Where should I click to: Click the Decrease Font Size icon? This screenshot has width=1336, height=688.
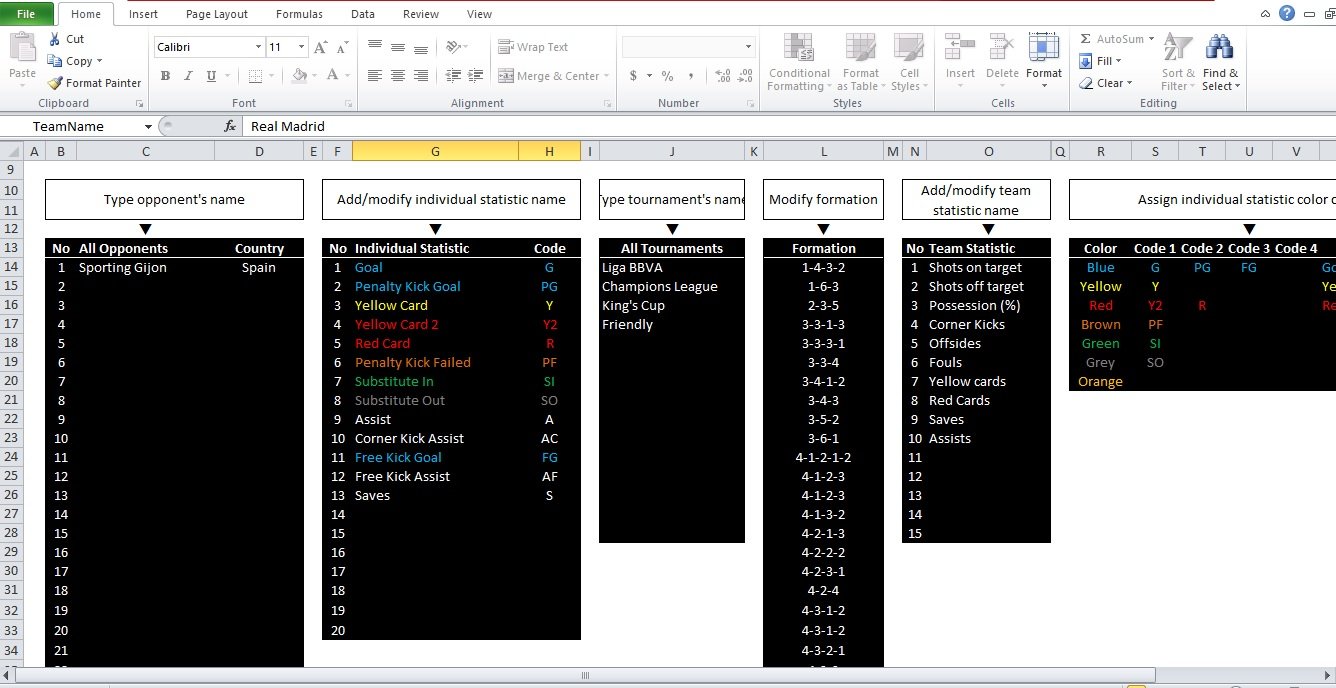[x=343, y=47]
